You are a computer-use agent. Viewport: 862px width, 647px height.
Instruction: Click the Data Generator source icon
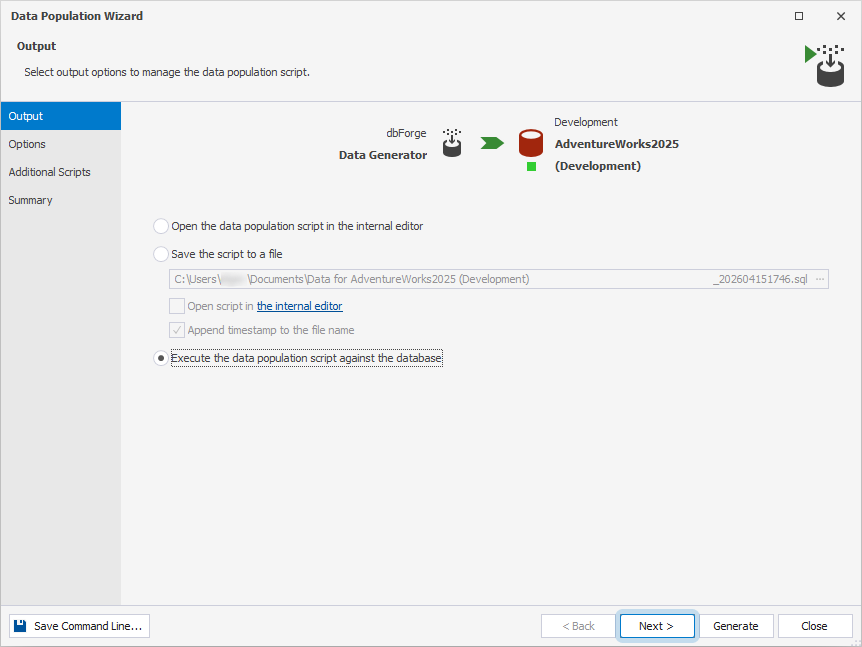point(452,143)
